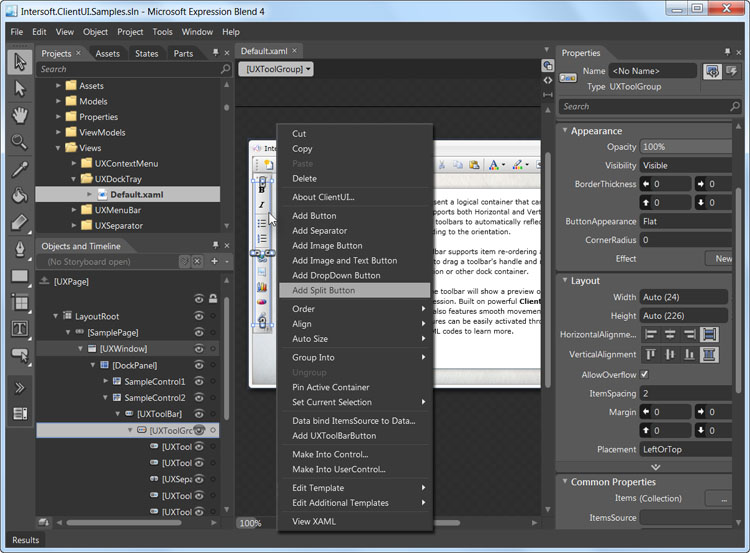Open the Project menu

(130, 32)
